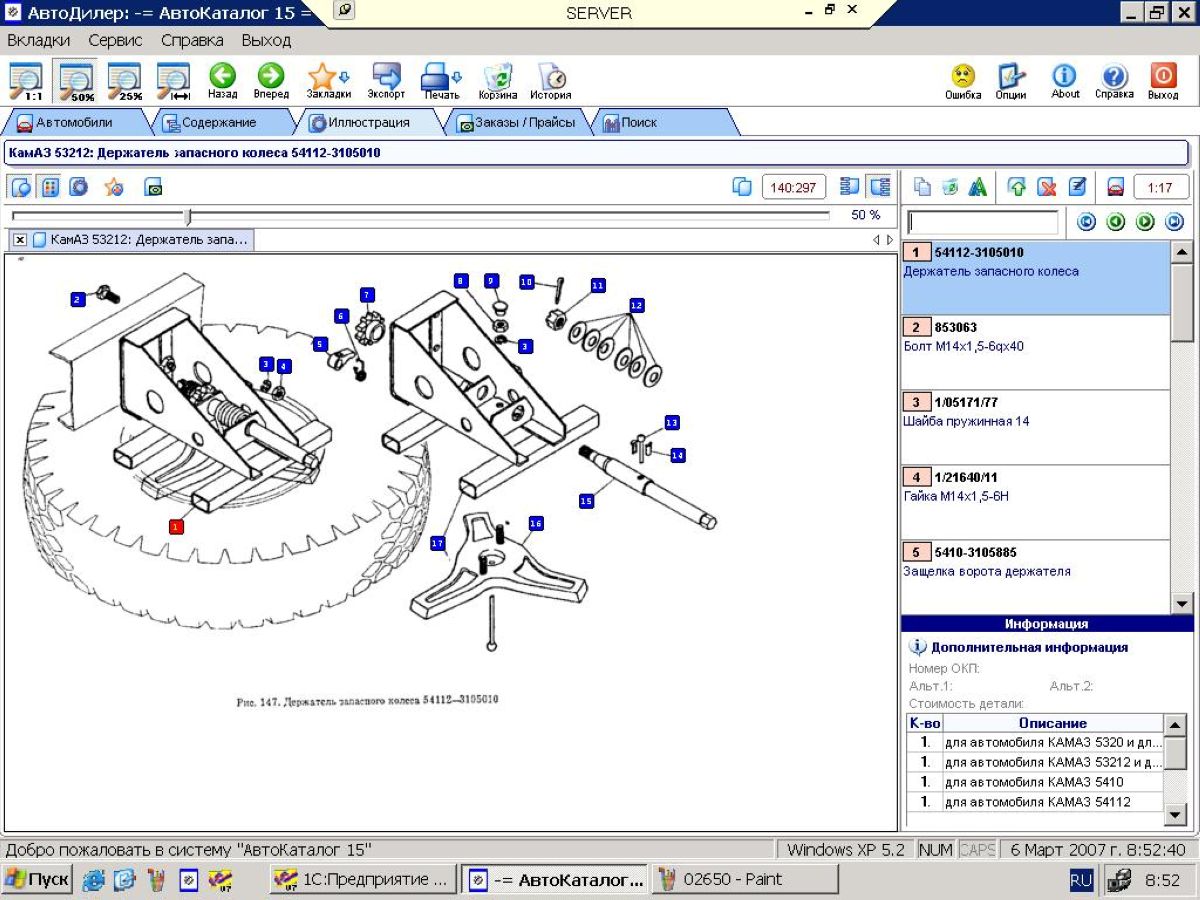Click the Печать print icon

(441, 81)
